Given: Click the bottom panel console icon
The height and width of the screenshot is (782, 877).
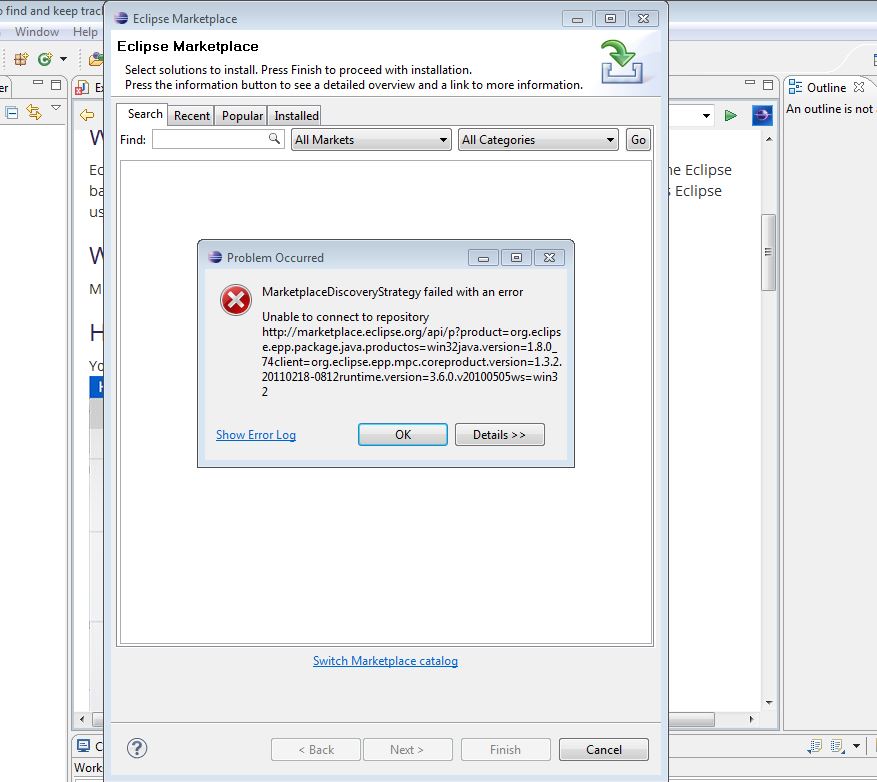Looking at the screenshot, I should pyautogui.click(x=84, y=746).
